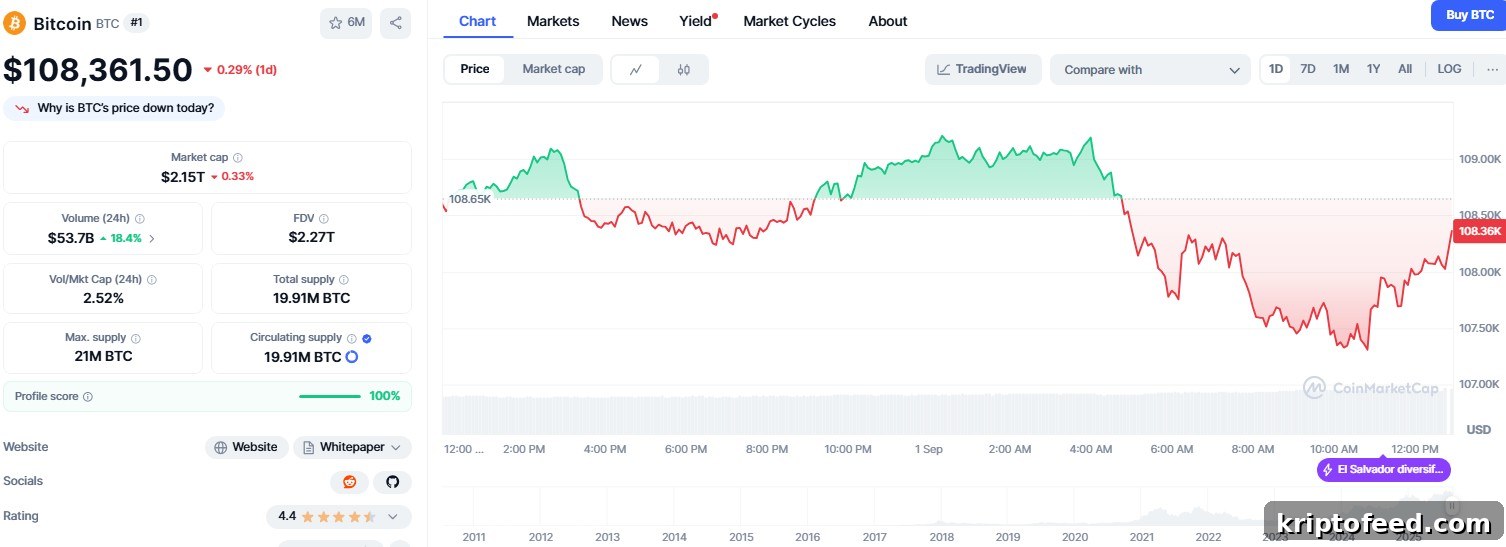Open the Volume (24h) details arrow

(152, 238)
